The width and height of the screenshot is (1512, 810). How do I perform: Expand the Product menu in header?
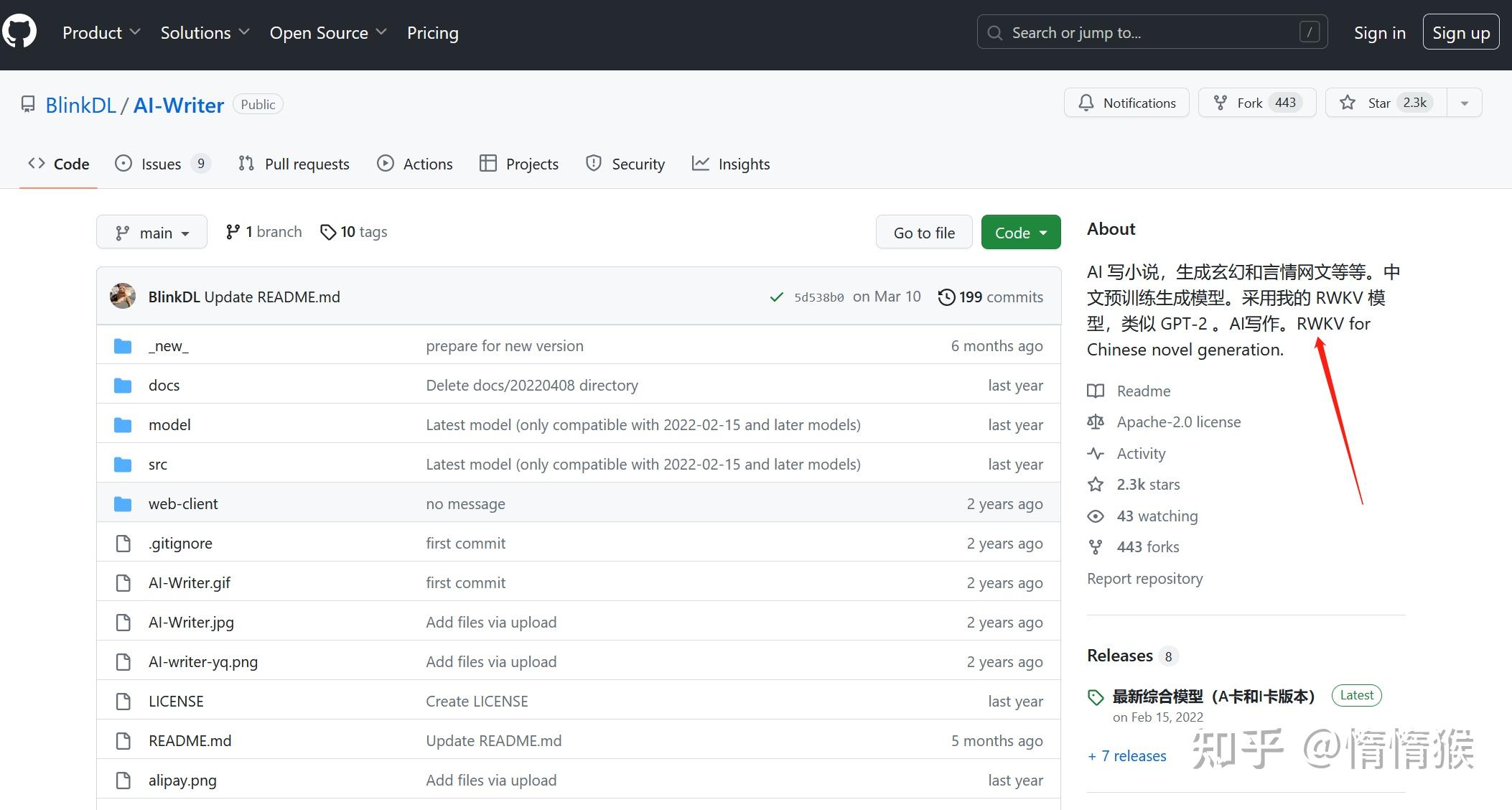coord(101,32)
